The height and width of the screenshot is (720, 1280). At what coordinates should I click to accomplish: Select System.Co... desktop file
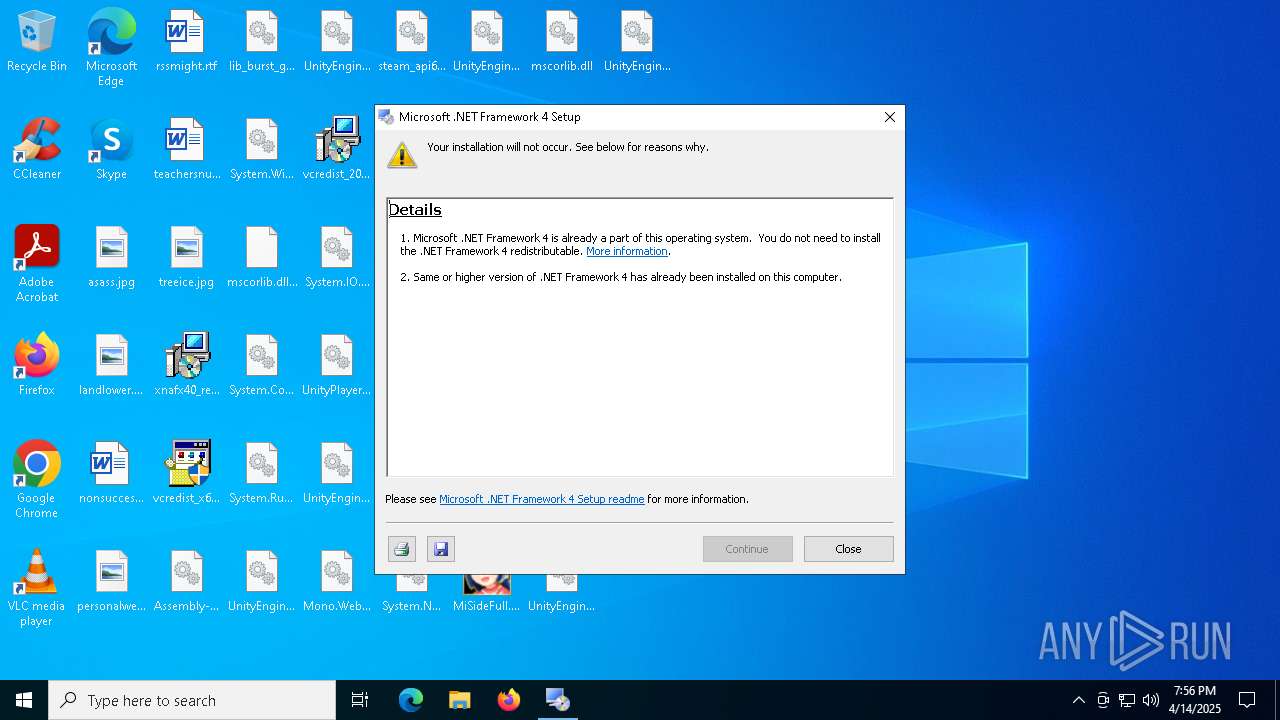click(262, 365)
